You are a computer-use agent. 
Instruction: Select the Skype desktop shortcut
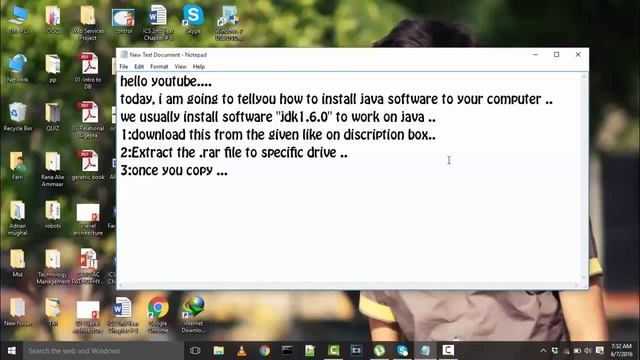(193, 19)
